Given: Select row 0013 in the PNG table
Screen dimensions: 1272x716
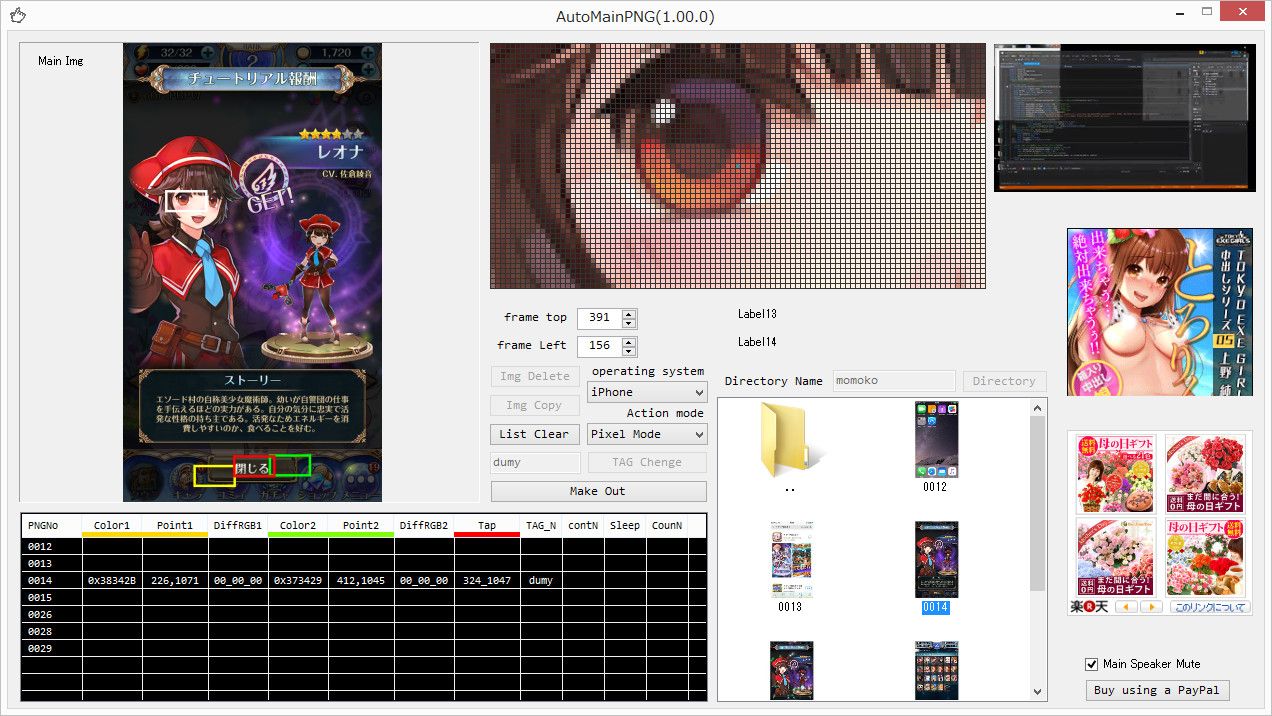Looking at the screenshot, I should pyautogui.click(x=363, y=564).
